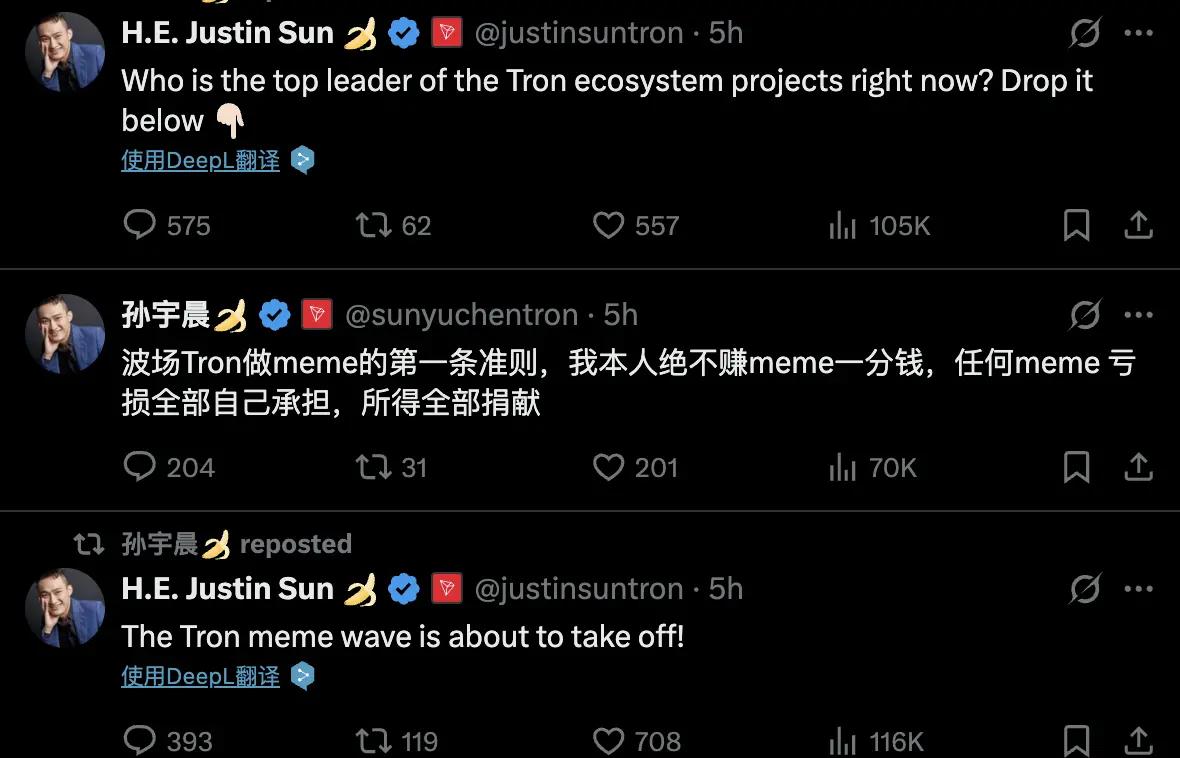This screenshot has height=758, width=1180.
Task: Open more options on @sunyuchentron tweet
Action: pos(1139,315)
